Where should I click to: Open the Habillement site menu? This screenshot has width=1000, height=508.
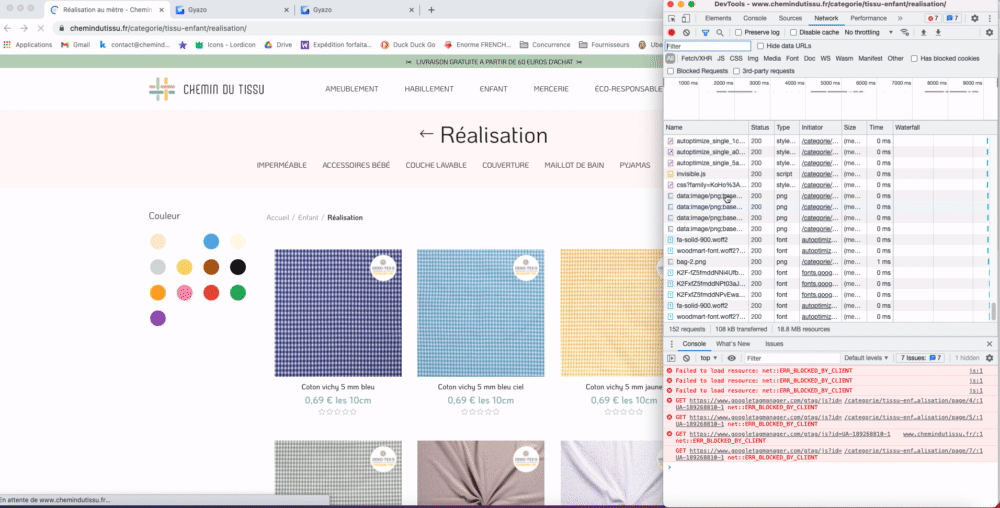click(429, 89)
